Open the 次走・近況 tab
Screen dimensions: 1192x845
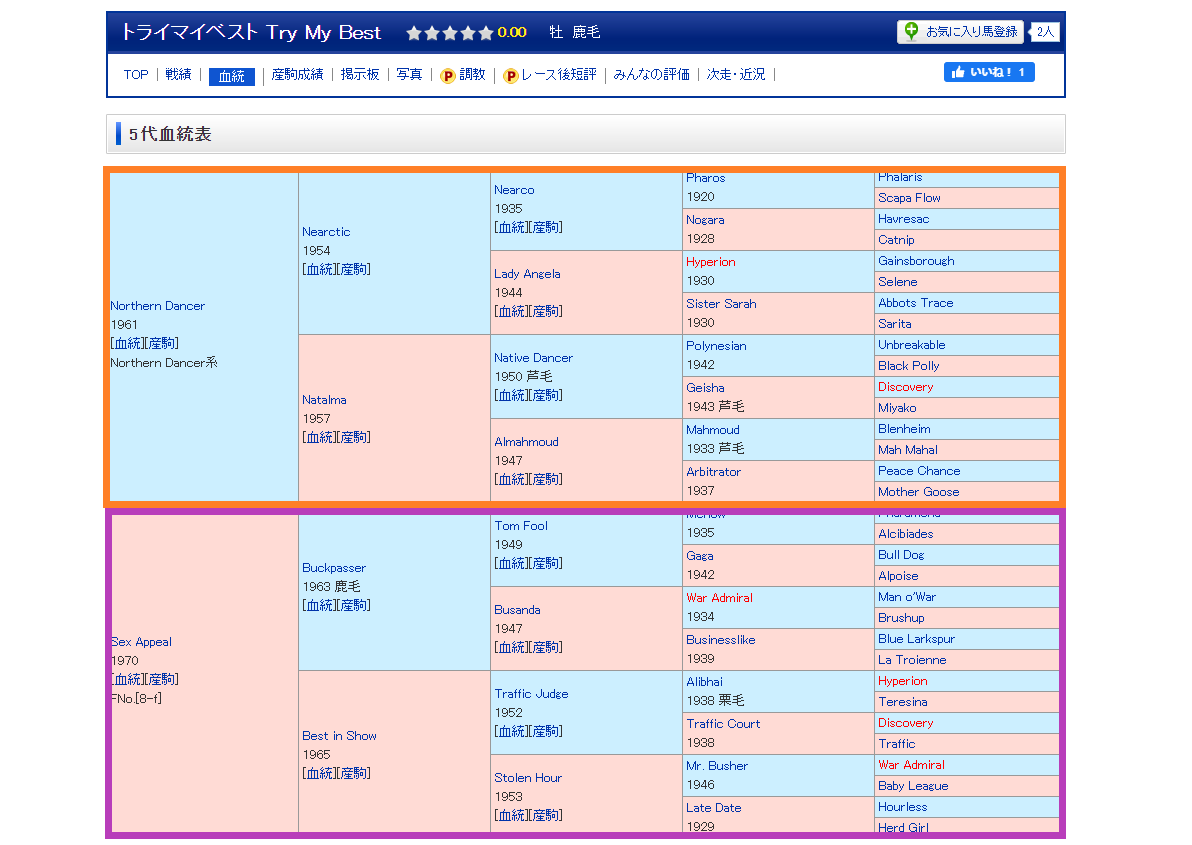pyautogui.click(x=736, y=74)
